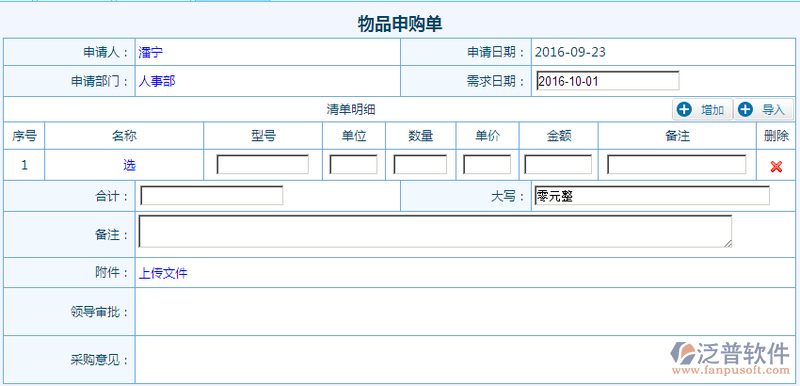Image resolution: width=800 pixels, height=386 pixels.
Task: Click the 申请日期 value 2016-09-23
Action: (x=570, y=52)
